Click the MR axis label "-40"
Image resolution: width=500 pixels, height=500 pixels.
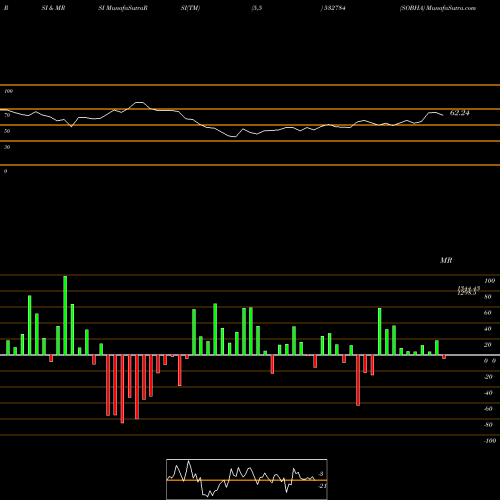[x=488, y=393]
